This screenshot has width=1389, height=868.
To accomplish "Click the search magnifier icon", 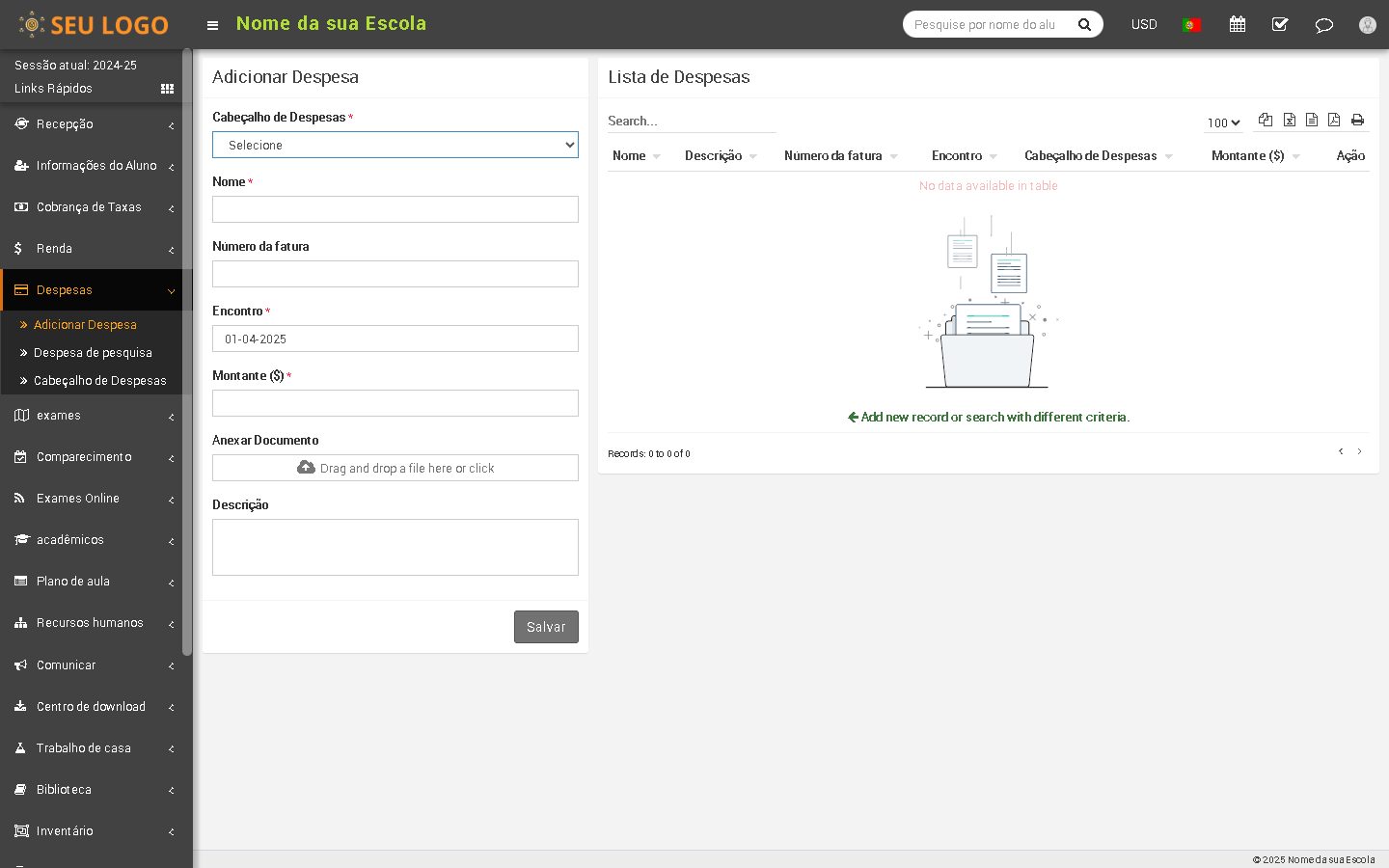I will (1084, 25).
